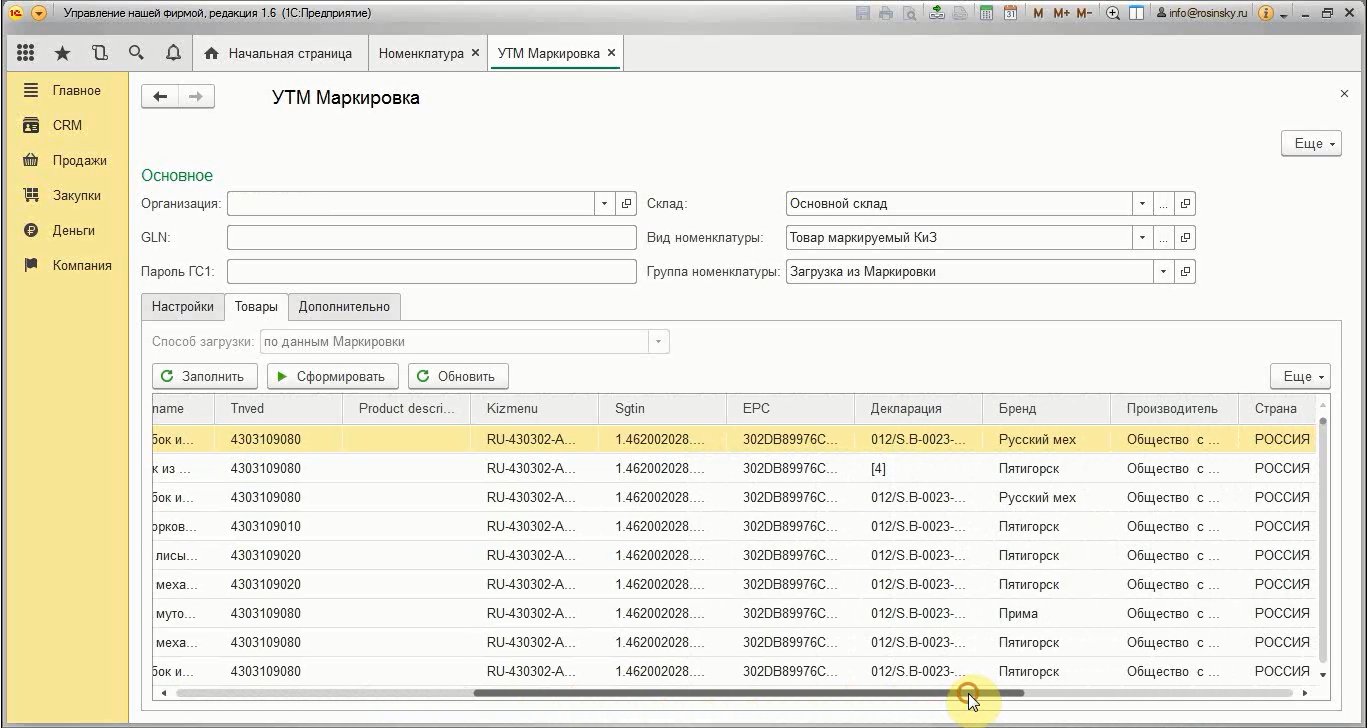
Task: Click into the GLN input field
Action: (x=431, y=238)
